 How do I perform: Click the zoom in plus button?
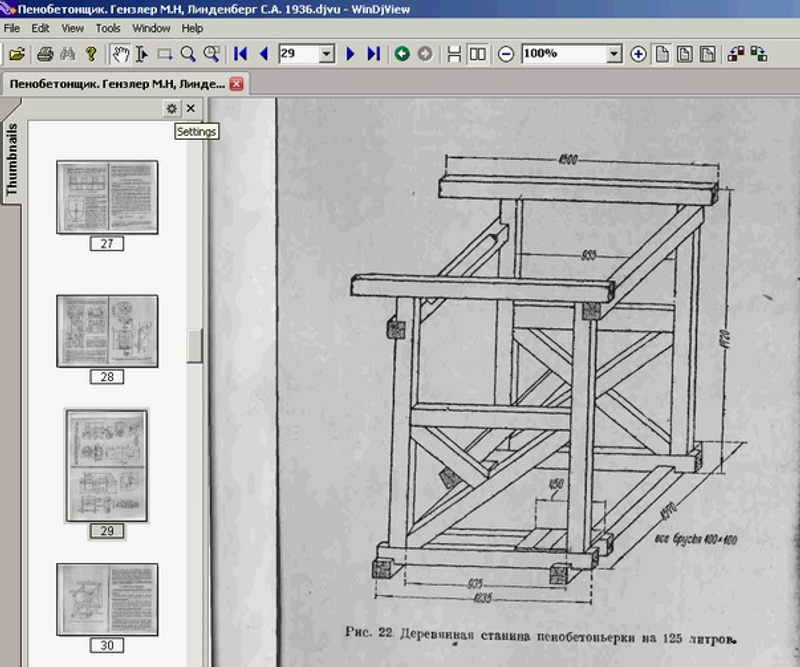(638, 54)
